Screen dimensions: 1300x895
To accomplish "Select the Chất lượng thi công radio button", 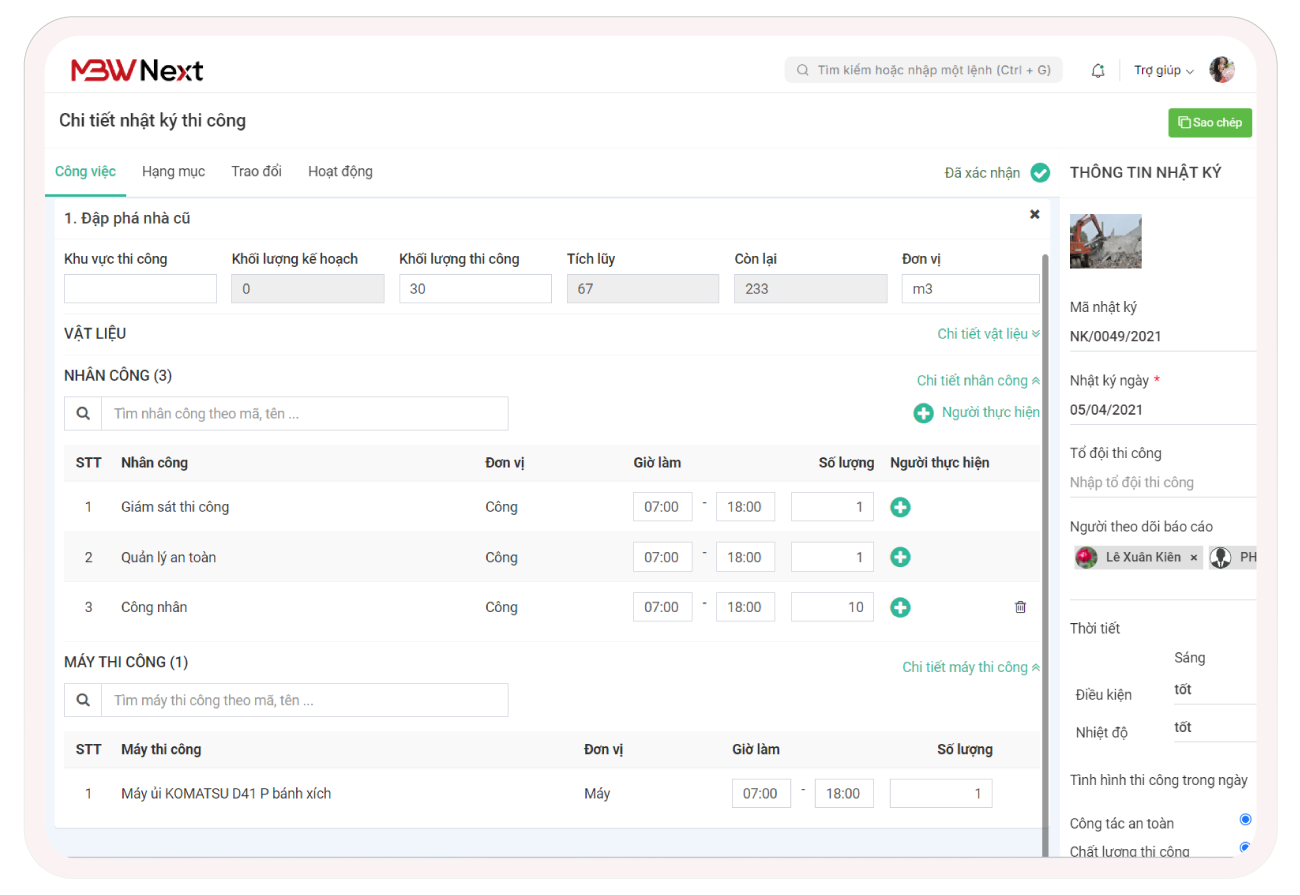I will coord(1245,848).
